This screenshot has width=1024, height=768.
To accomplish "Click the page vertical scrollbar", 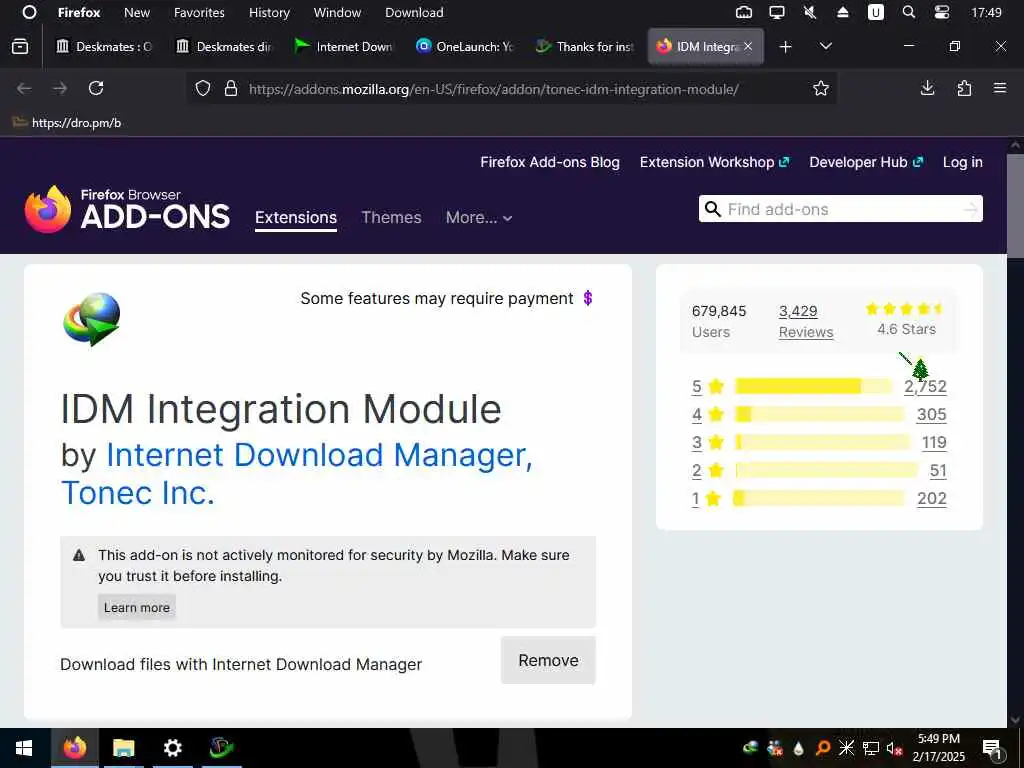I will click(1015, 207).
